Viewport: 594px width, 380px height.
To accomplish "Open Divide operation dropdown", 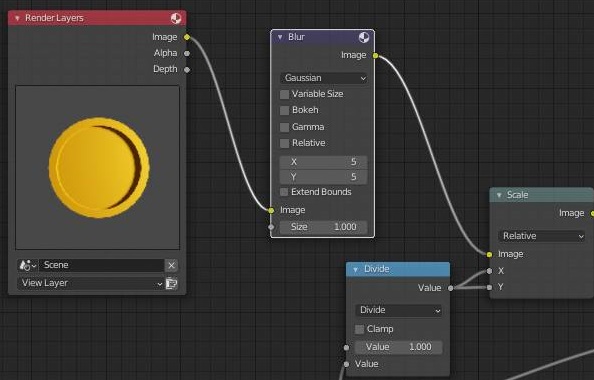I will (399, 310).
